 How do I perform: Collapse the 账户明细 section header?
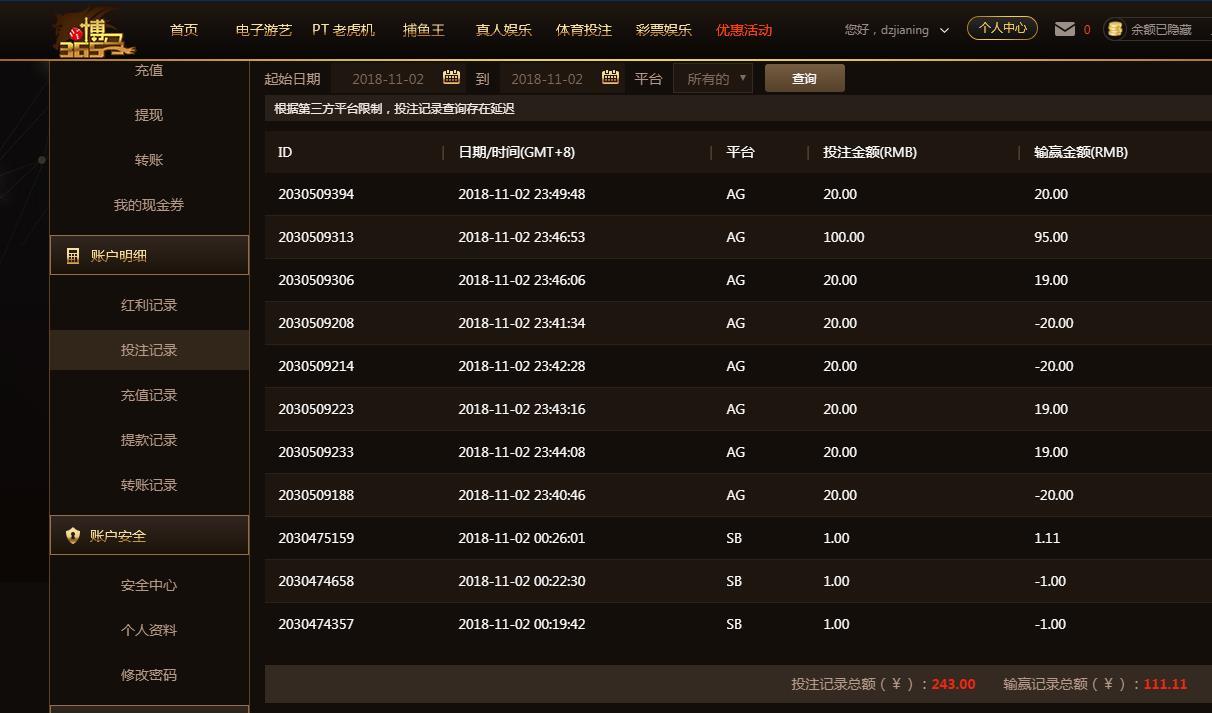(x=149, y=256)
